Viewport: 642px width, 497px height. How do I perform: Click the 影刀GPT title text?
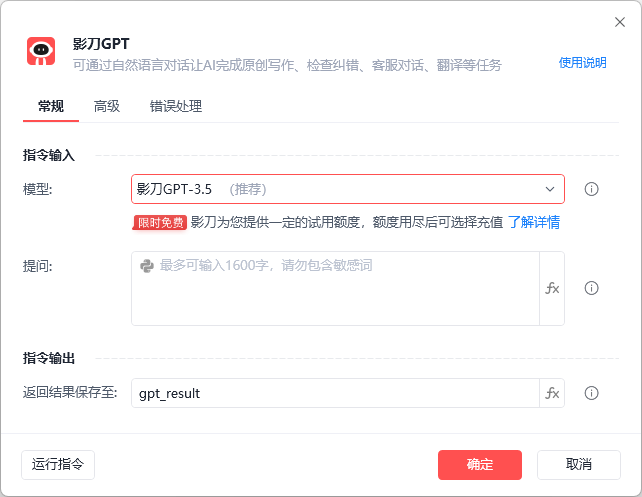(x=101, y=44)
